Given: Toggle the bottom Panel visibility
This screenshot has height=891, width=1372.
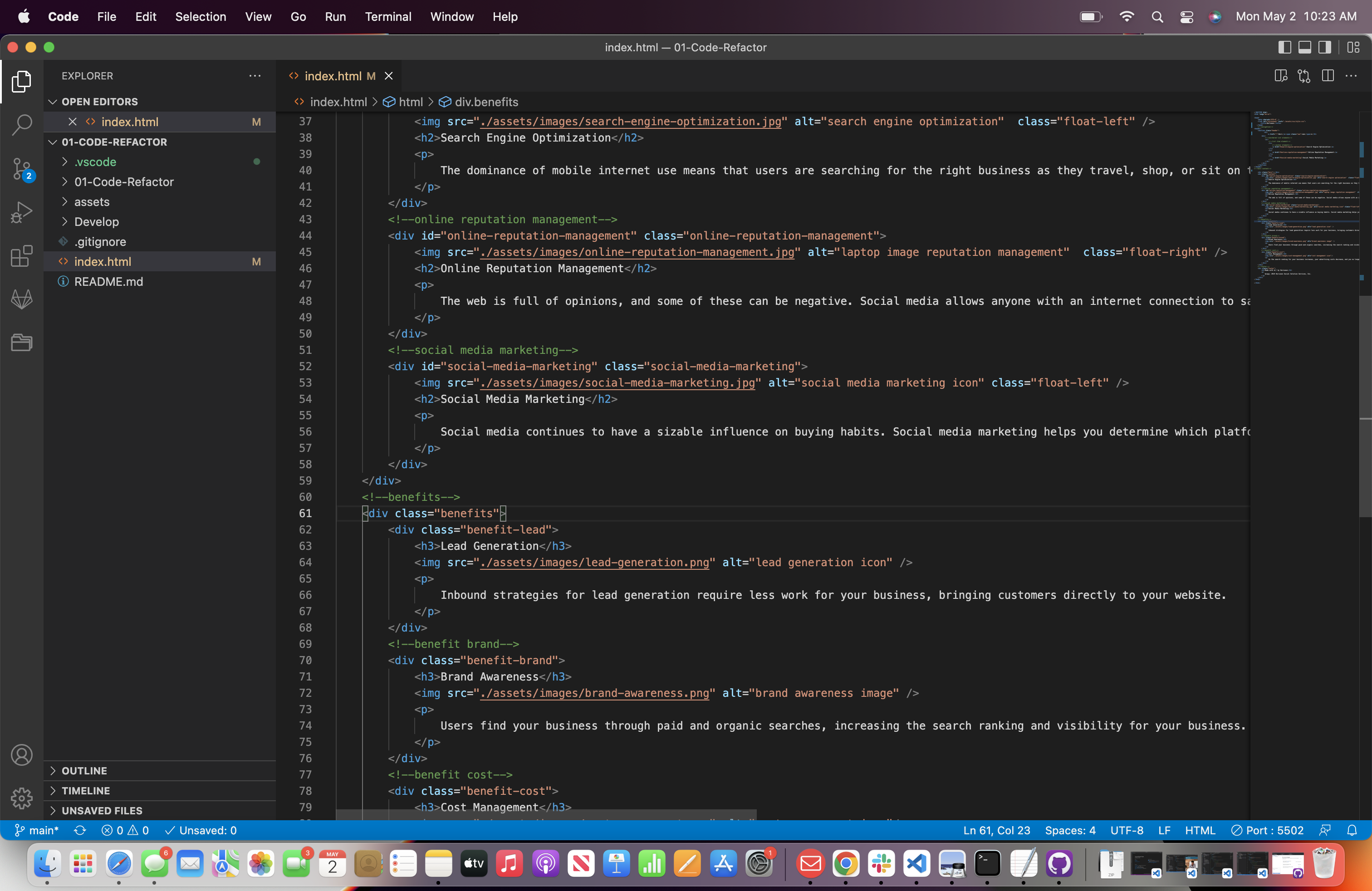Looking at the screenshot, I should coord(1304,47).
